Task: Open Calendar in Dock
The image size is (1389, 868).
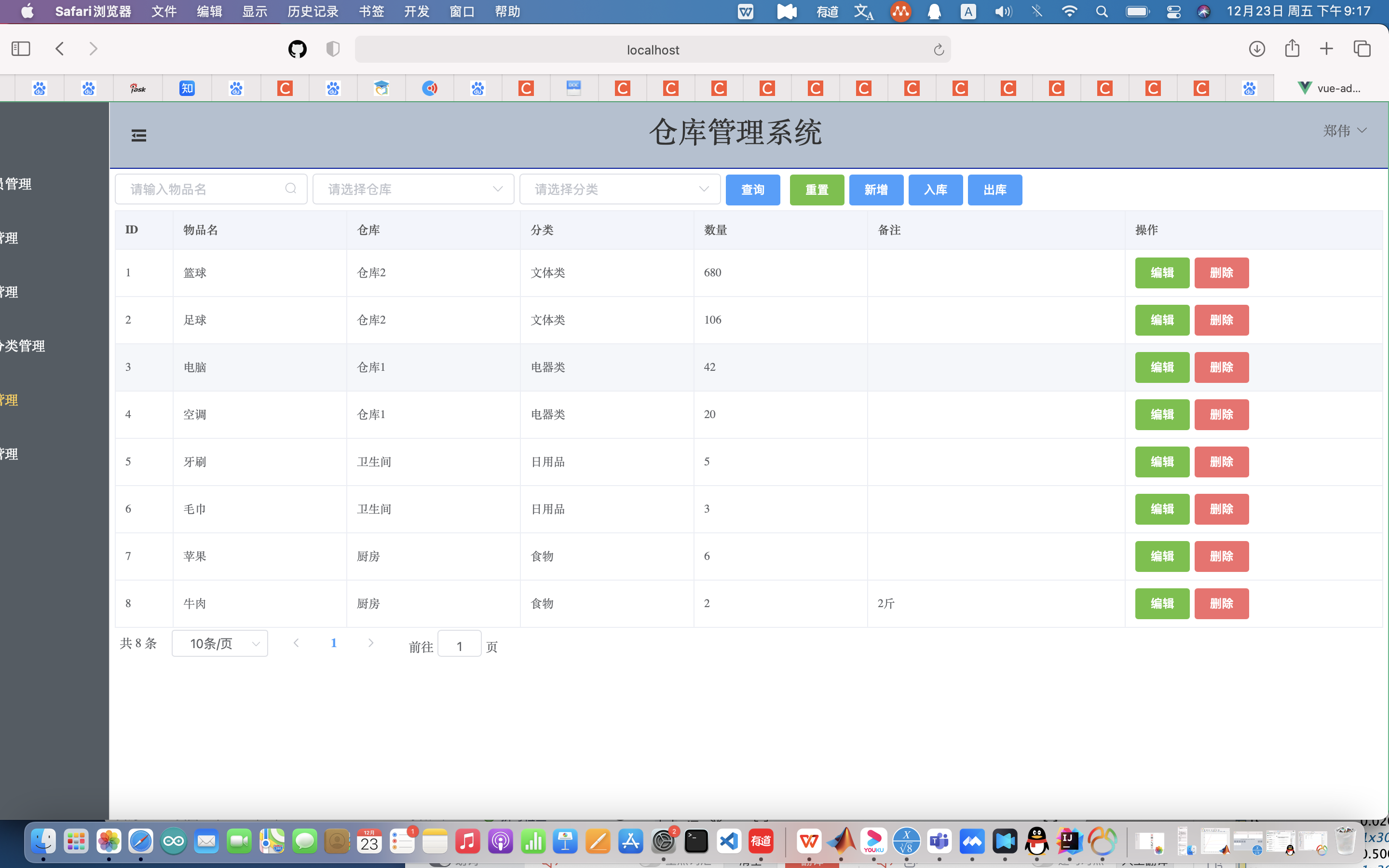Action: pyautogui.click(x=369, y=842)
